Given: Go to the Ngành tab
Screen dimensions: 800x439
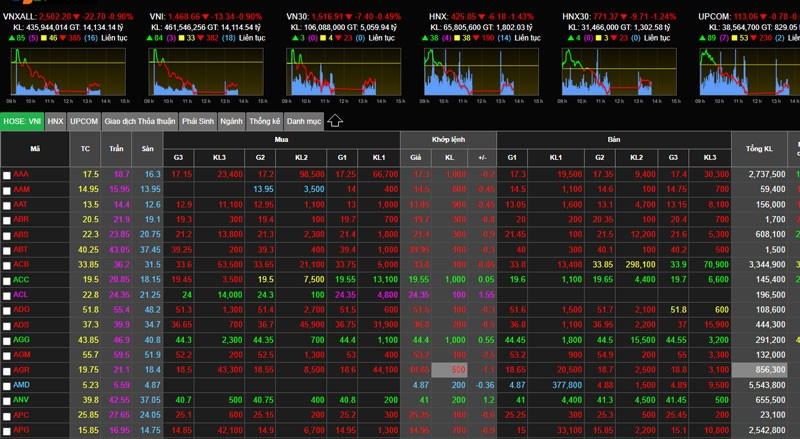Looking at the screenshot, I should click(231, 121).
